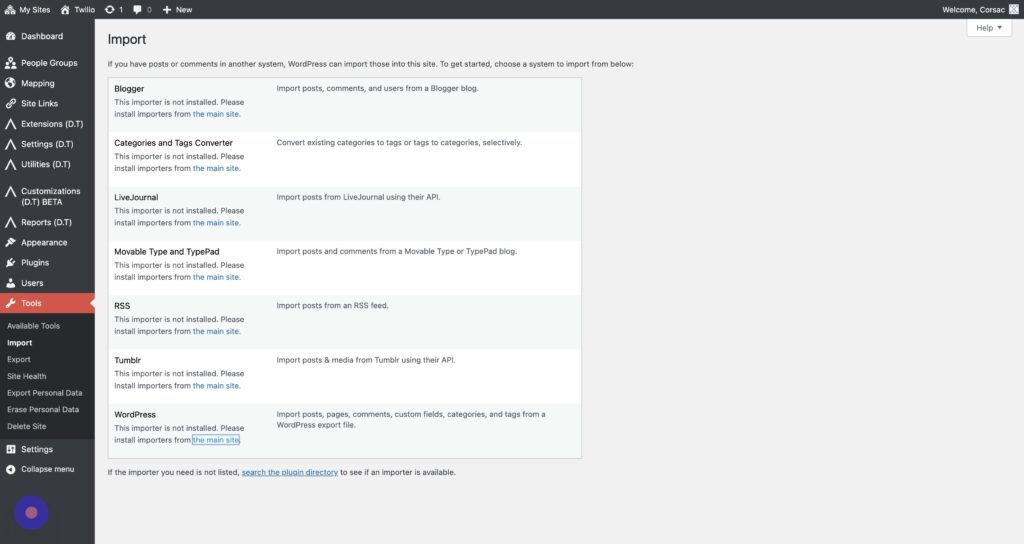Click the Site Links chain icon

click(x=11, y=104)
